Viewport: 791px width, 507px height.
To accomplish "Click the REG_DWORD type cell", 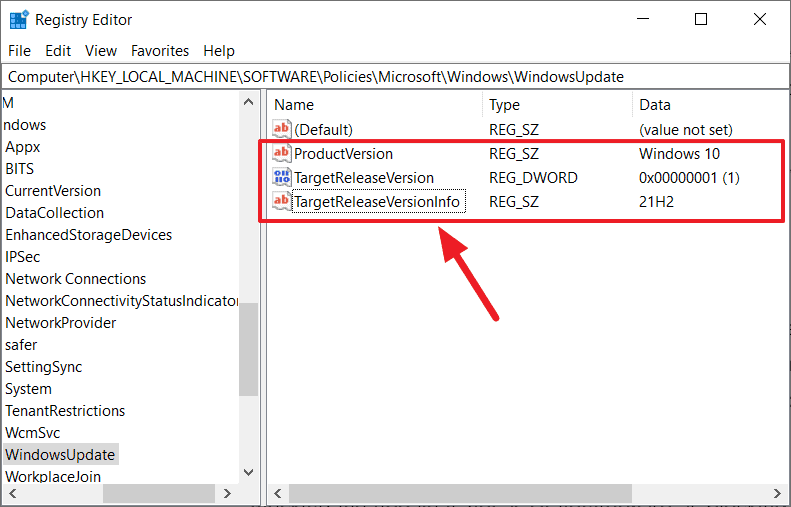I will 533,178.
